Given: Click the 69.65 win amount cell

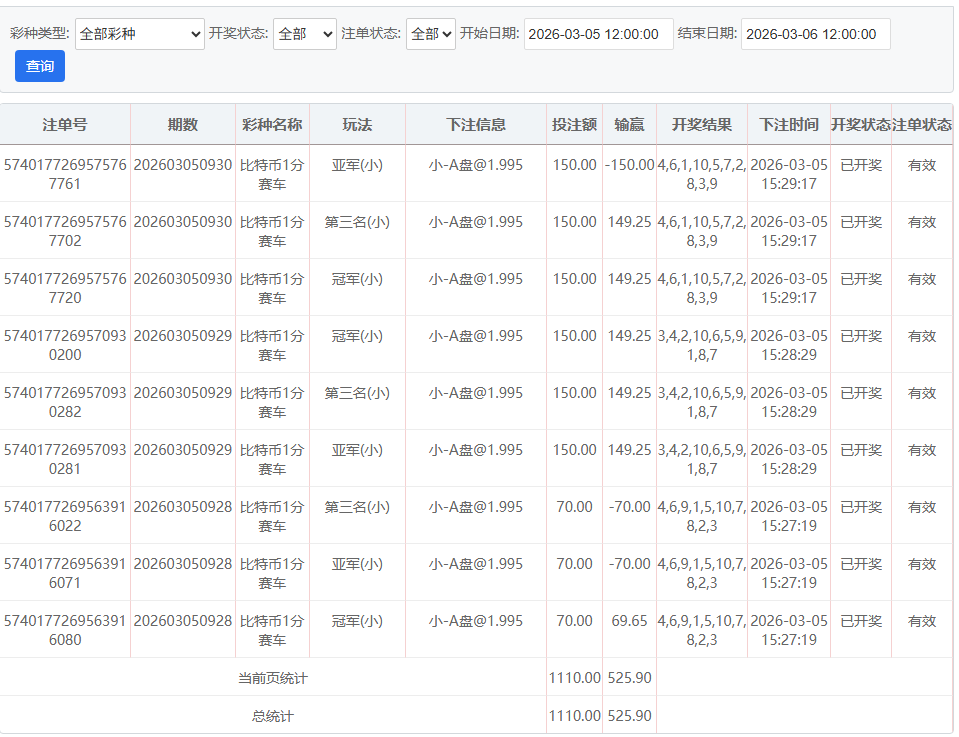Looking at the screenshot, I should pos(629,621).
